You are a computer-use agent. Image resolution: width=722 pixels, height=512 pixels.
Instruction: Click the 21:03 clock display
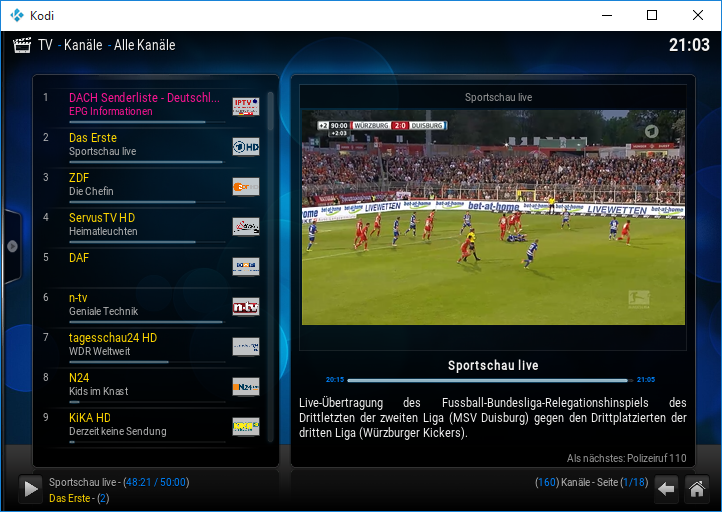[x=689, y=45]
